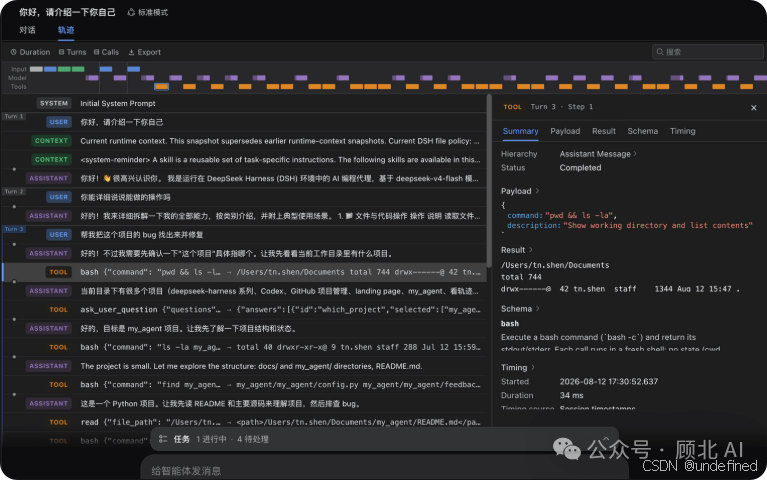Select the USER row 你好，请介绍一下你自己
Viewport: 767px width, 480px height.
[x=244, y=122]
